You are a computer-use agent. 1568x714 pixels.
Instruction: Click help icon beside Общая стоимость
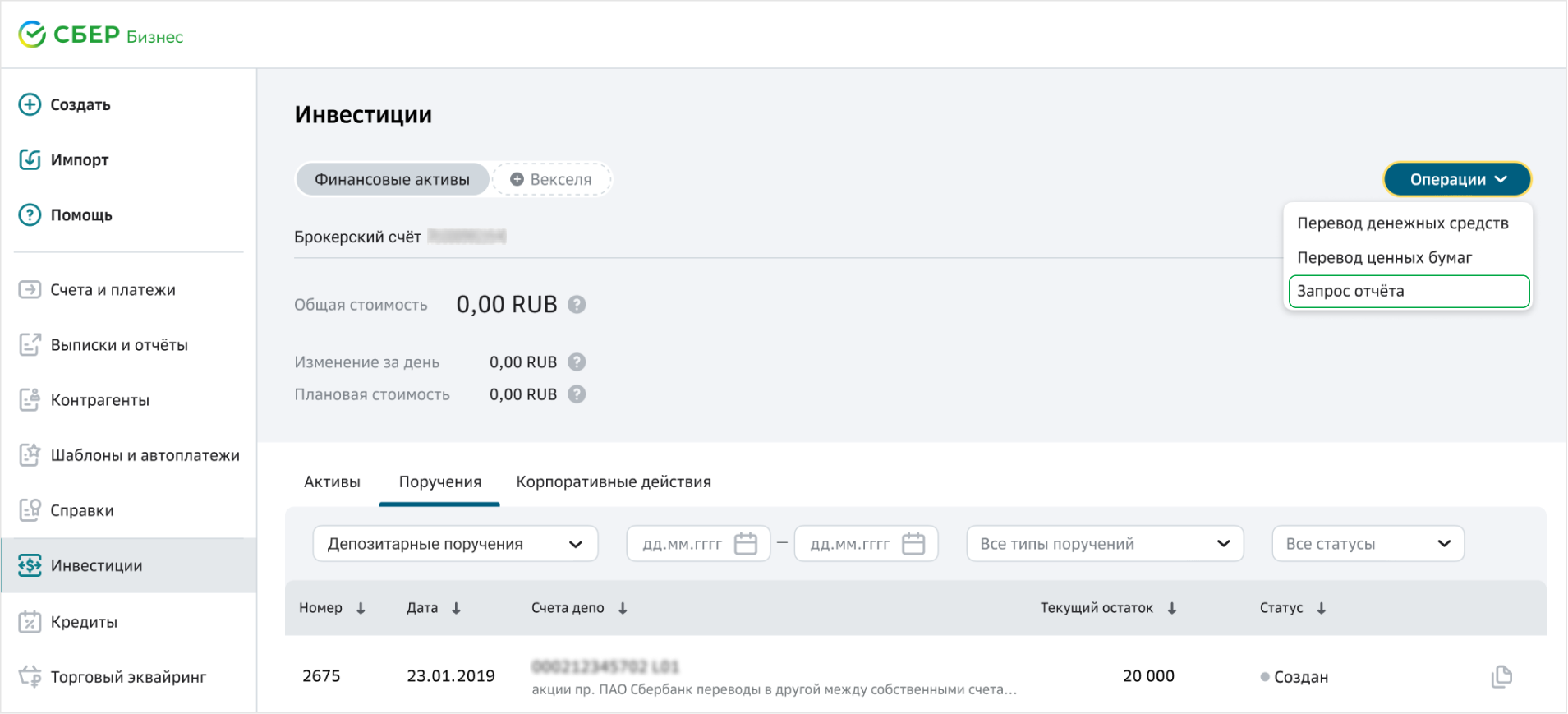pos(577,304)
